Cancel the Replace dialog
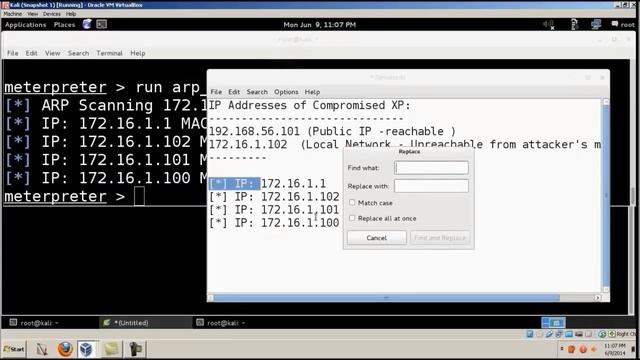The image size is (640, 360). (376, 238)
